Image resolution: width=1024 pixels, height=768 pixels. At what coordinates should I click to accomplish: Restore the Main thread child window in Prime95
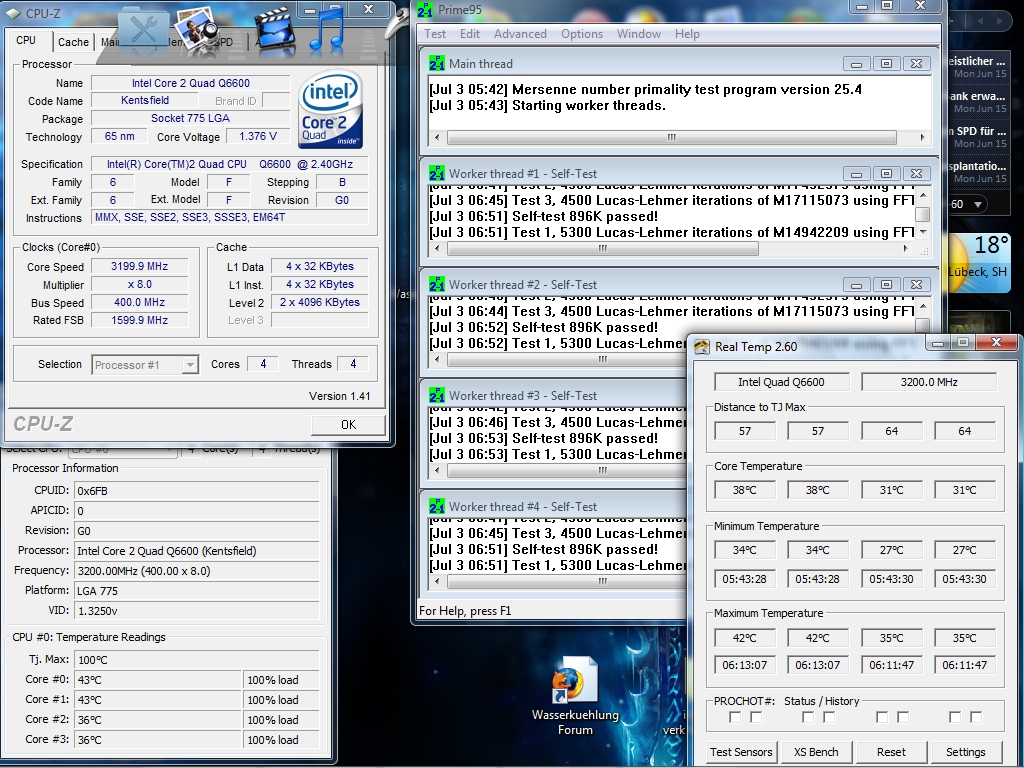[x=886, y=63]
